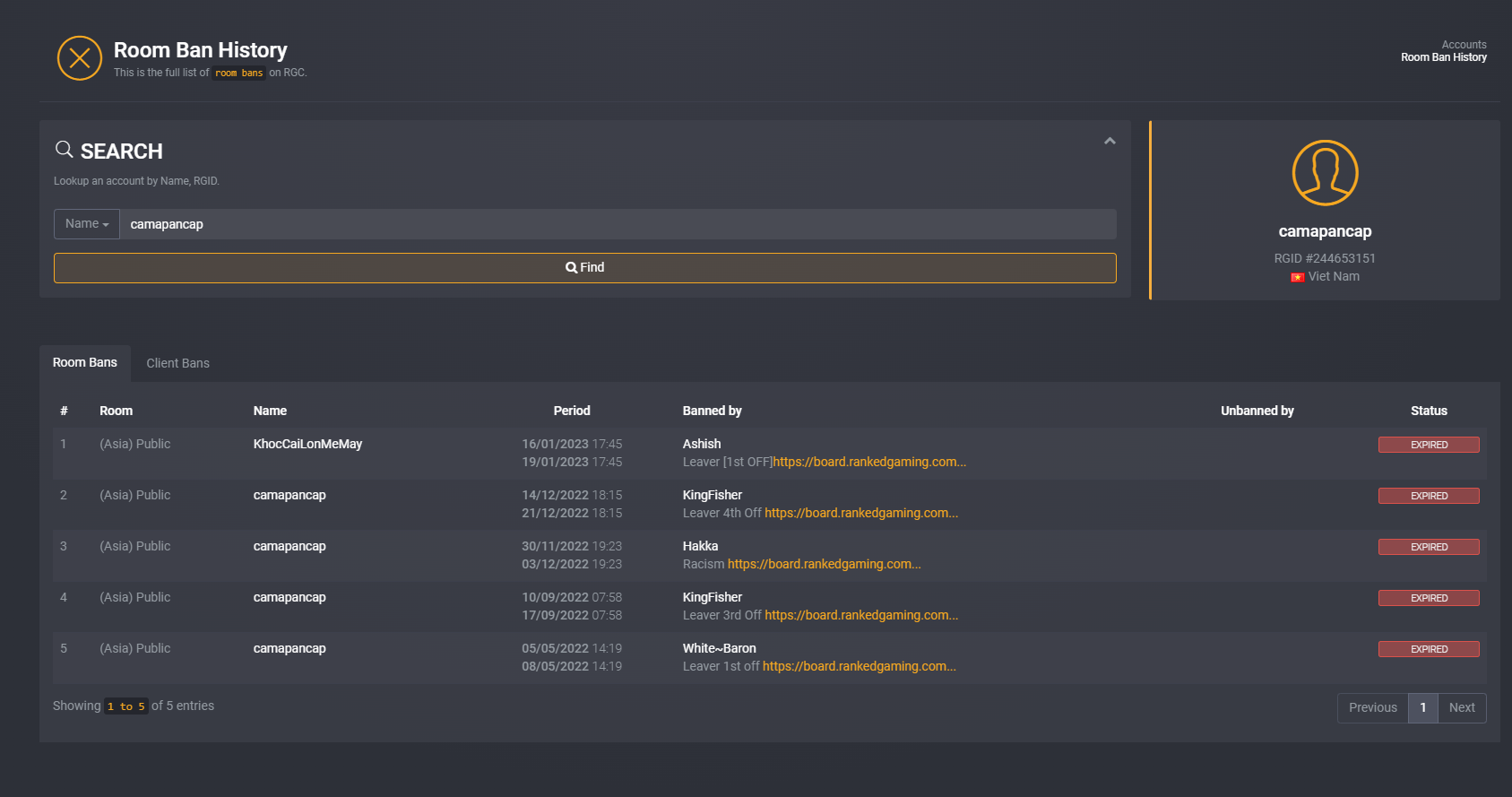Sort by the Name column header
The image size is (1512, 797).
tap(270, 411)
